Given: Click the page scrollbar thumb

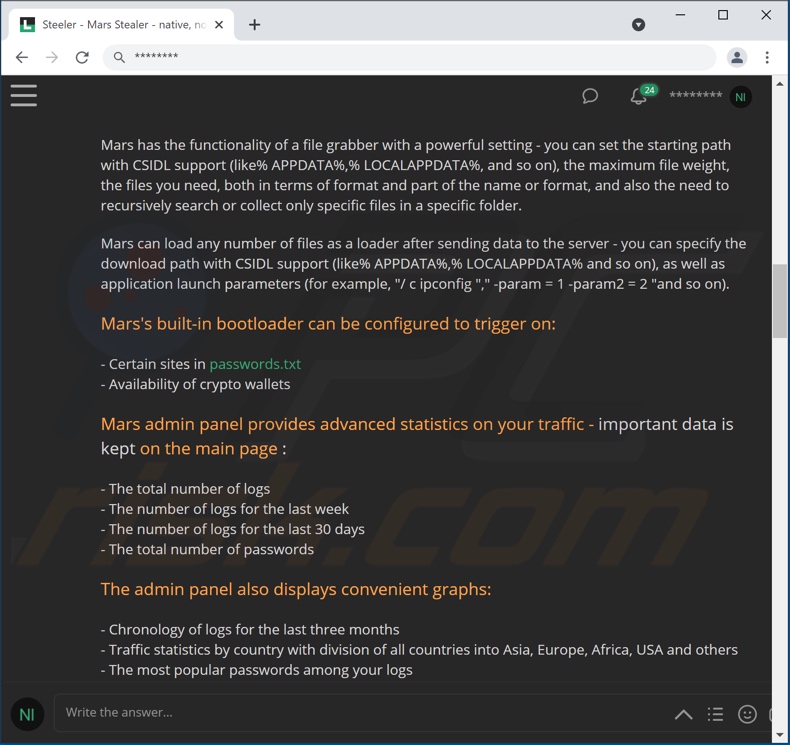Looking at the screenshot, I should pos(780,301).
